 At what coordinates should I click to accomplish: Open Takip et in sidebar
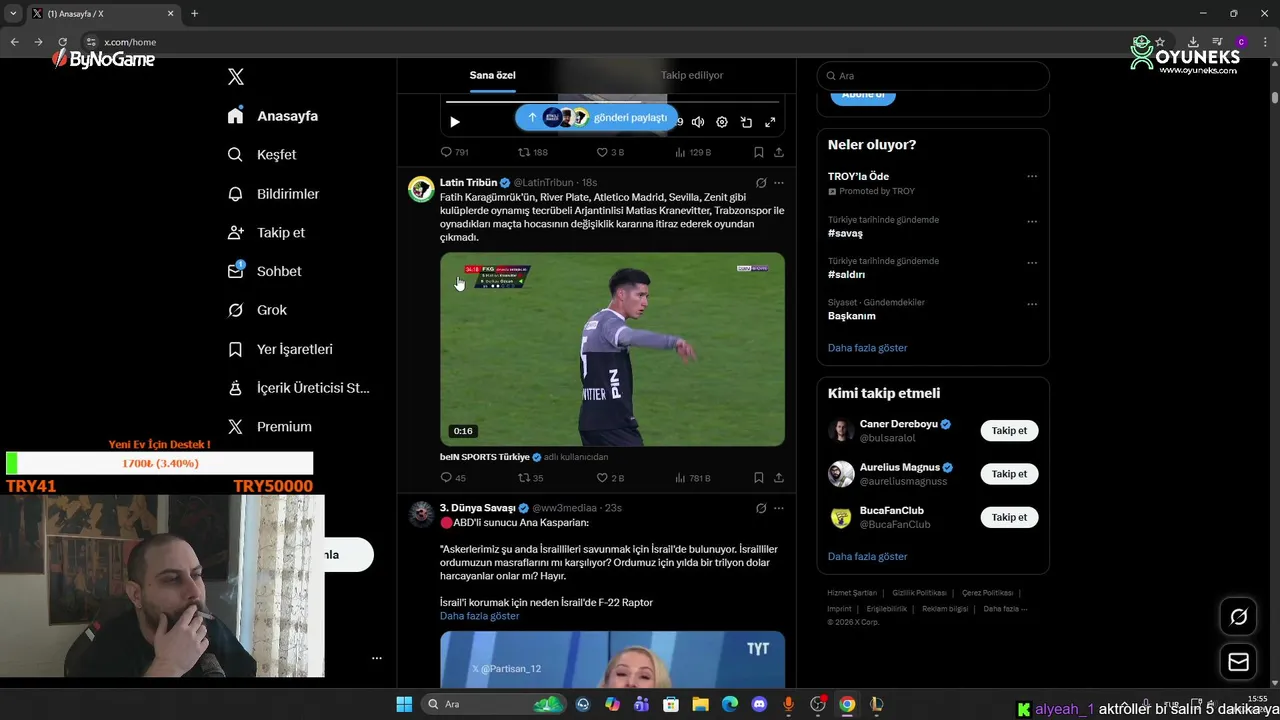pos(266,233)
